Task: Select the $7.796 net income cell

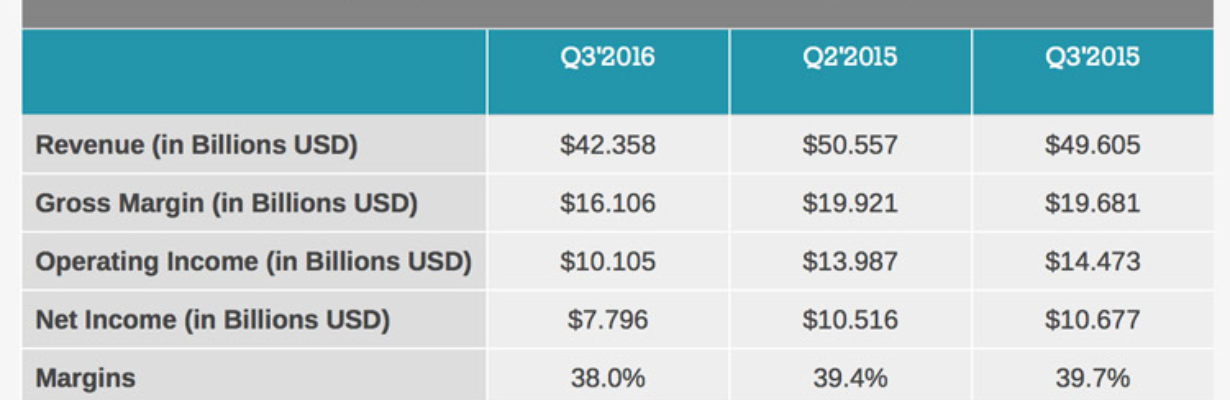Action: click(608, 320)
